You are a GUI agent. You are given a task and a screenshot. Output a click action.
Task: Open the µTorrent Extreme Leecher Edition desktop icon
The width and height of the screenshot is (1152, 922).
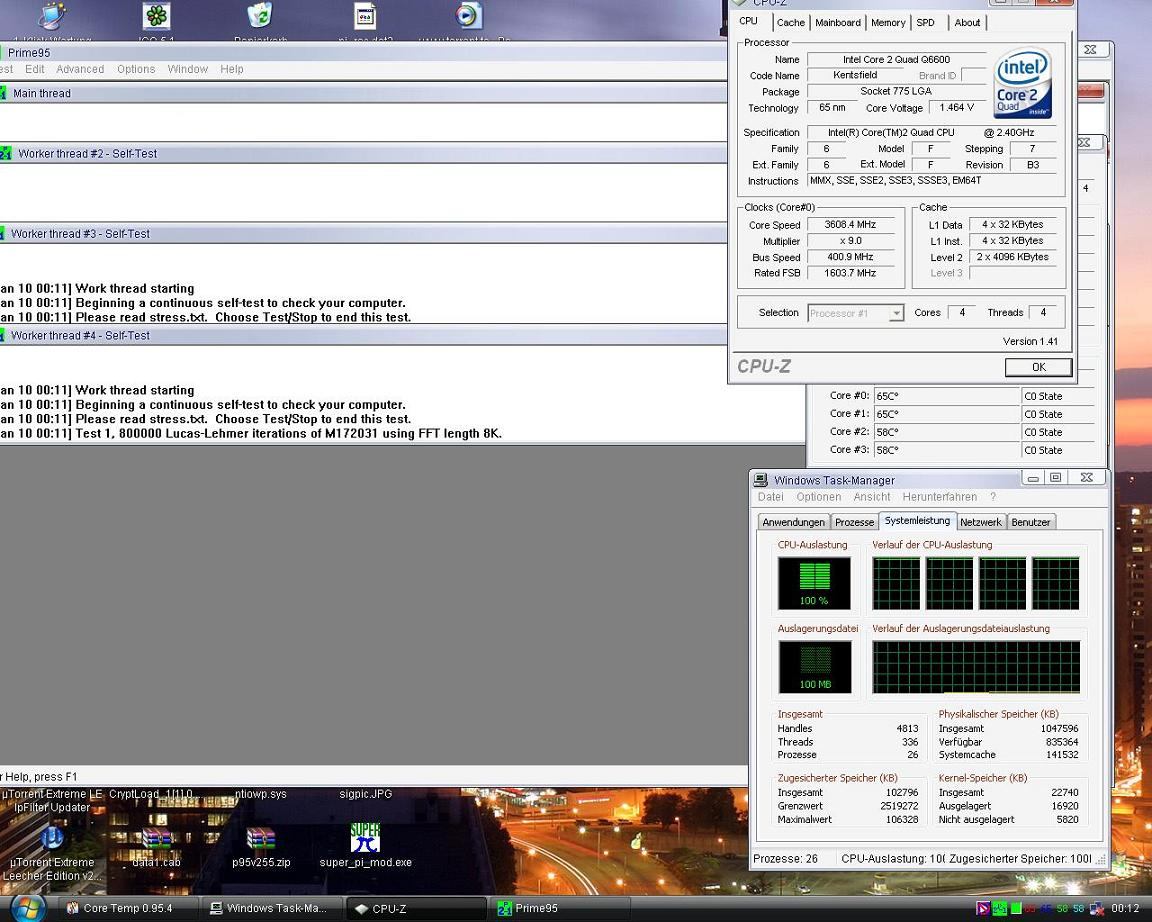click(x=51, y=840)
